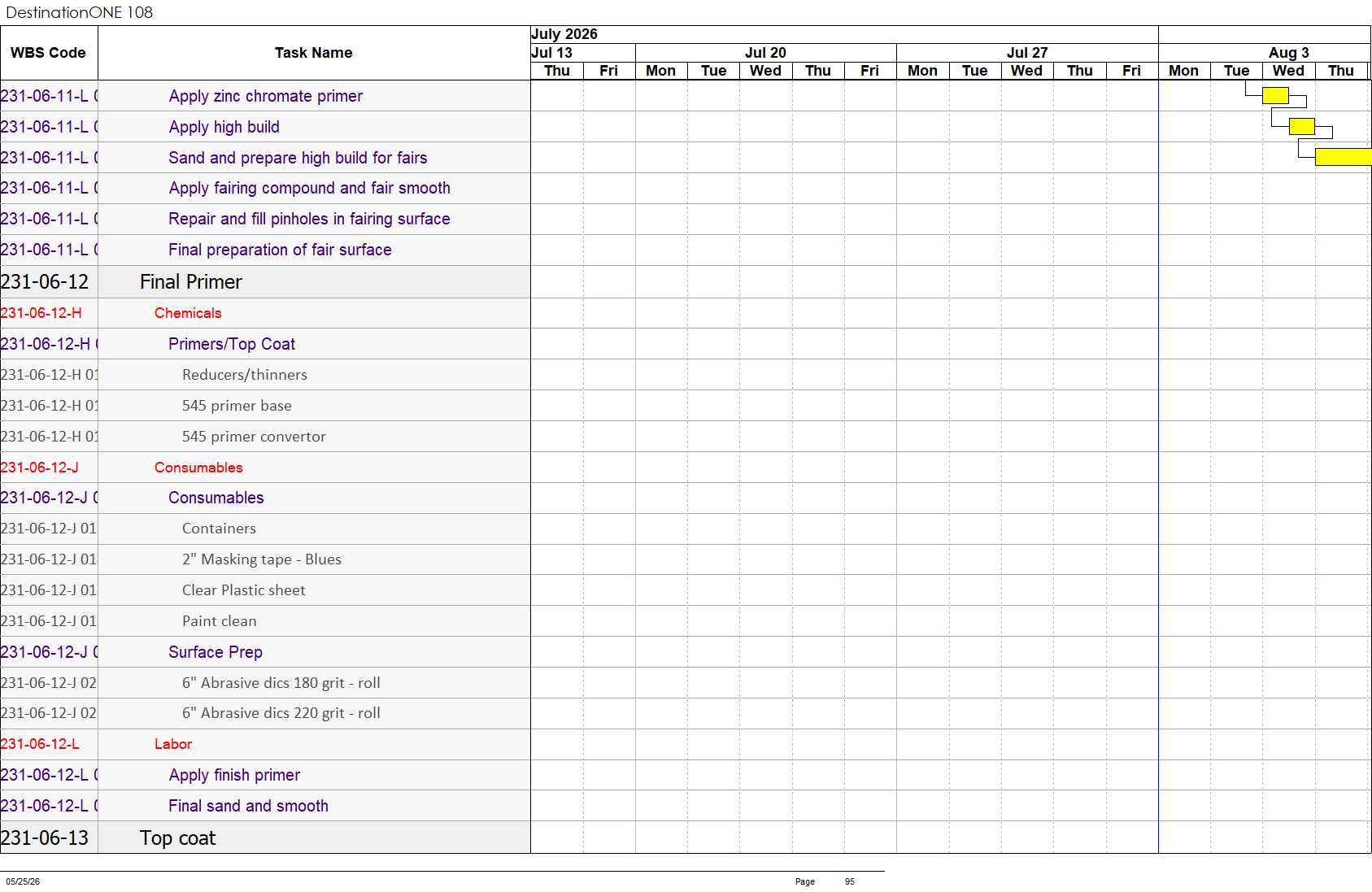Click the red WBS code 231-06-12-L

pos(40,744)
